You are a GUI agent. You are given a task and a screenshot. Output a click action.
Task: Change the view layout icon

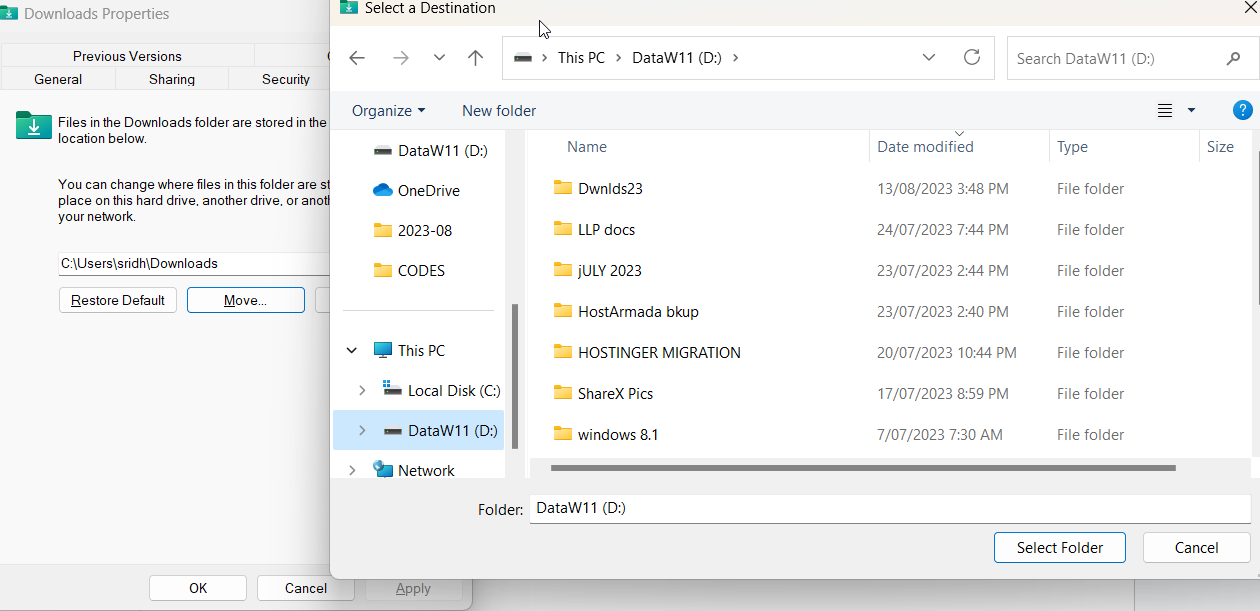coord(1165,110)
